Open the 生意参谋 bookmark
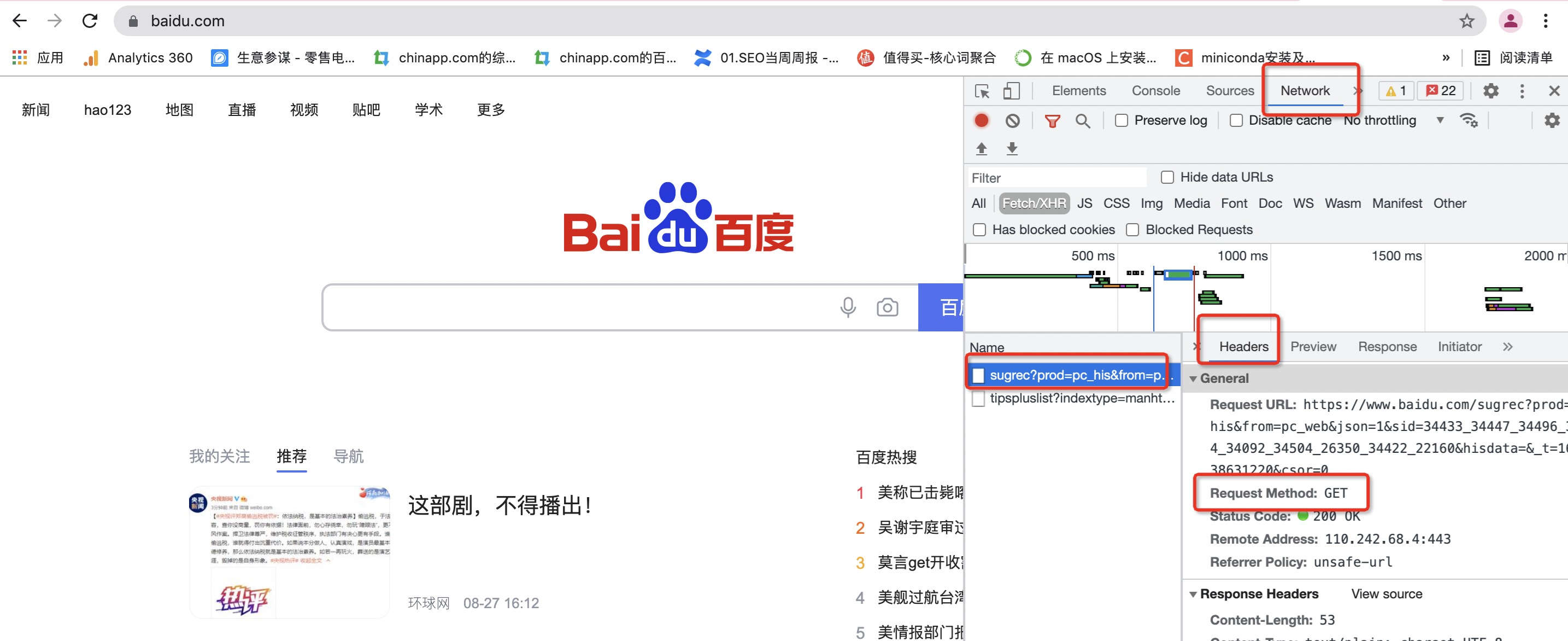Screen dimensions: 1568x641 283,58
